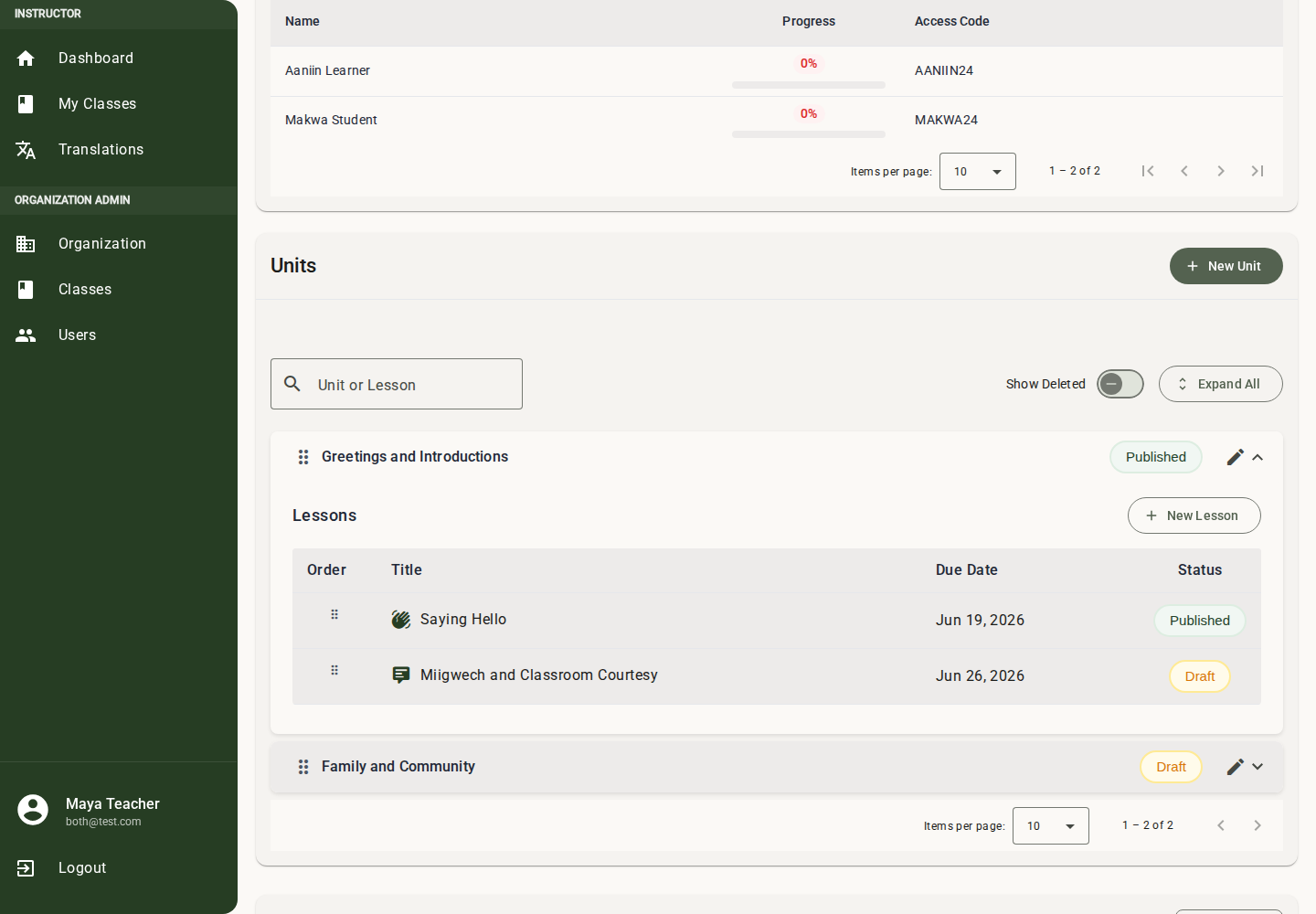Toggle the Show Deleted switch

pos(1120,384)
